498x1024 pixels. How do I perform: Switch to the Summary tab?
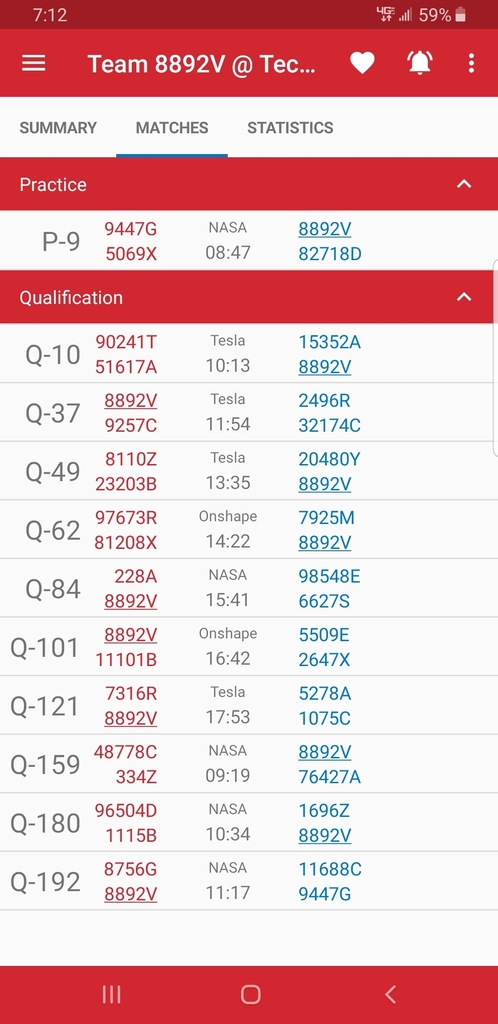click(x=58, y=128)
